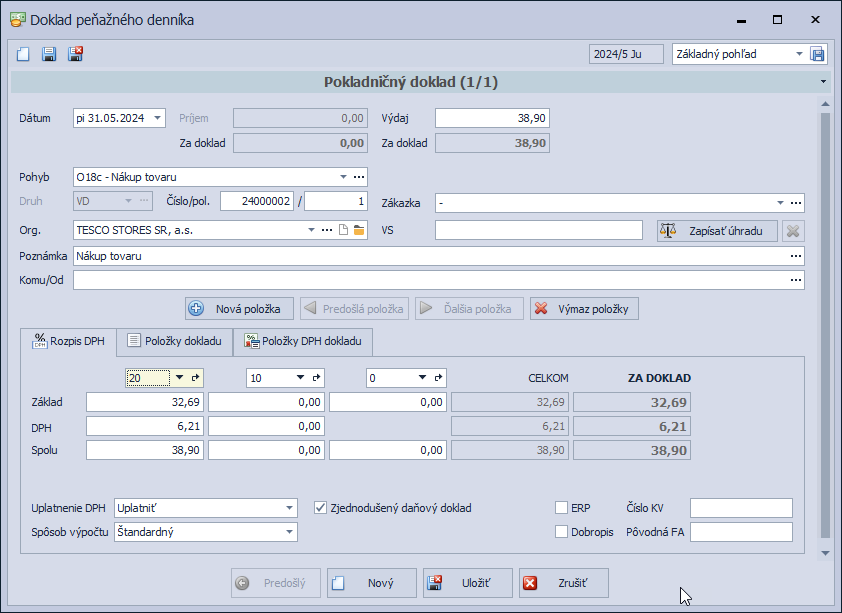The image size is (842, 613).
Task: Save the current view layout icon
Action: tap(817, 54)
